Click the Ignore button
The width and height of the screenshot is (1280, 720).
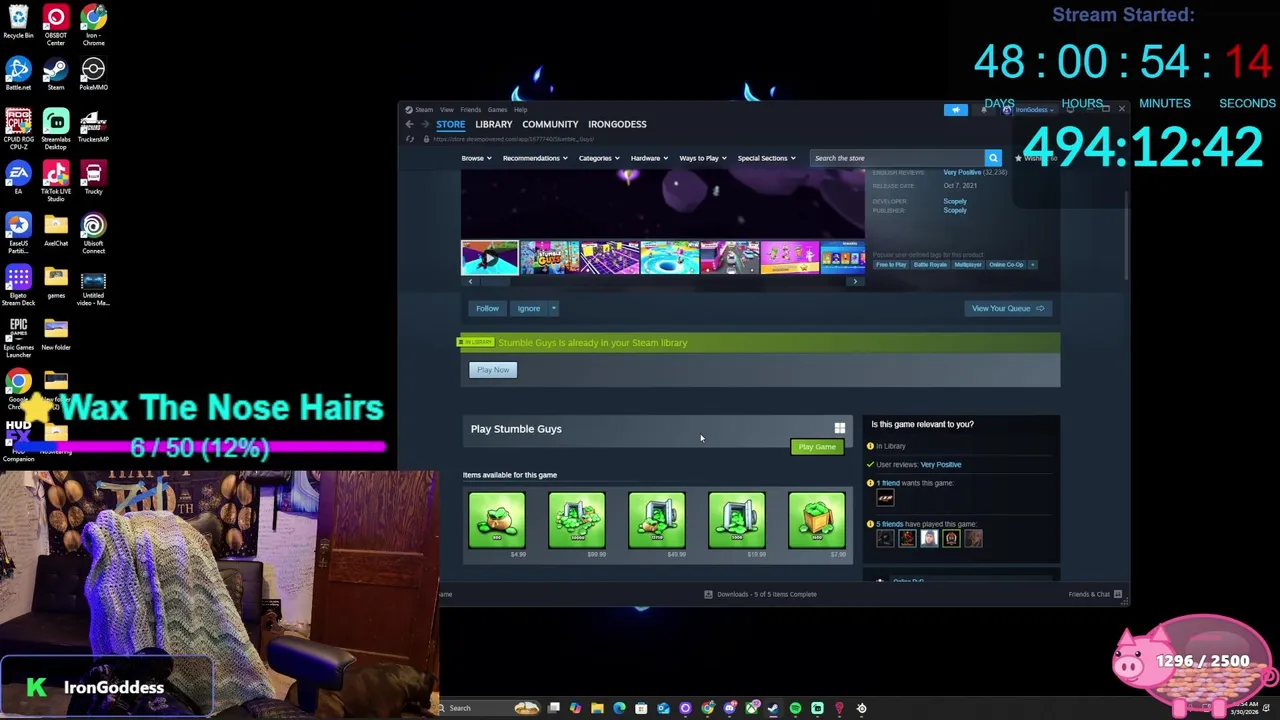[528, 308]
